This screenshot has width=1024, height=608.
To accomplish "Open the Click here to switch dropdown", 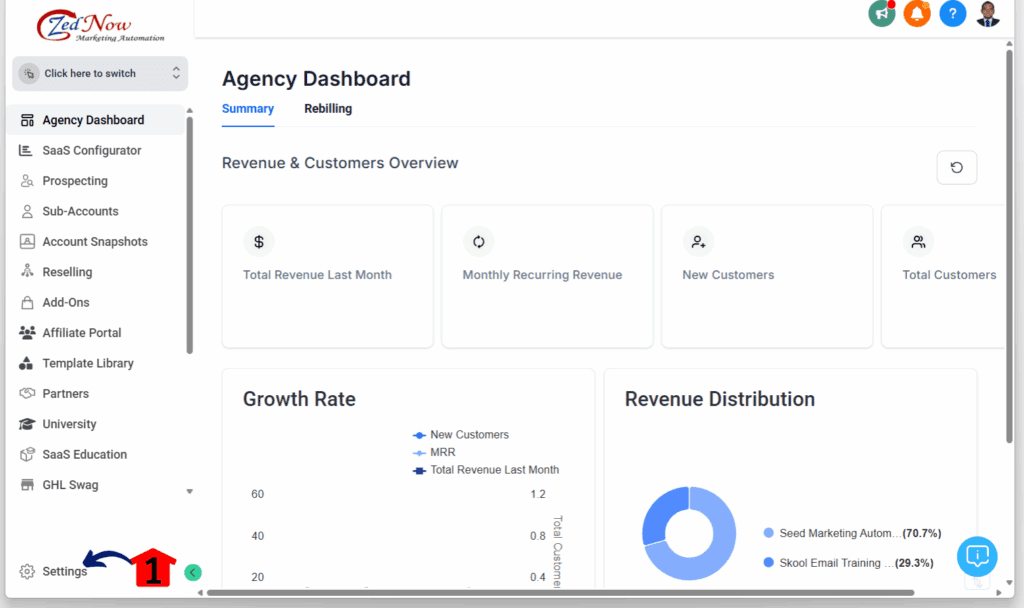I will point(100,73).
